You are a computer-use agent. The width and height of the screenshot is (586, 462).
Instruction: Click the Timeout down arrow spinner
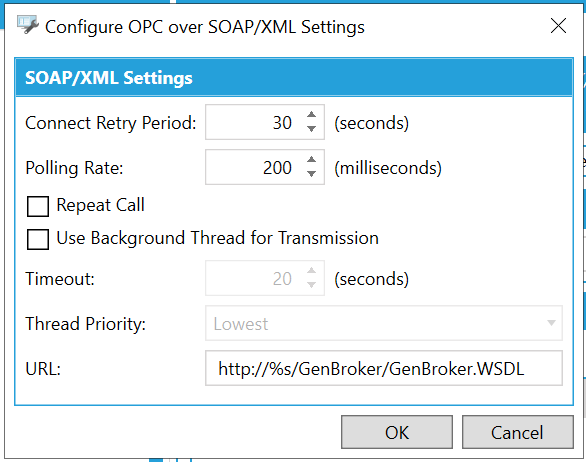click(311, 285)
